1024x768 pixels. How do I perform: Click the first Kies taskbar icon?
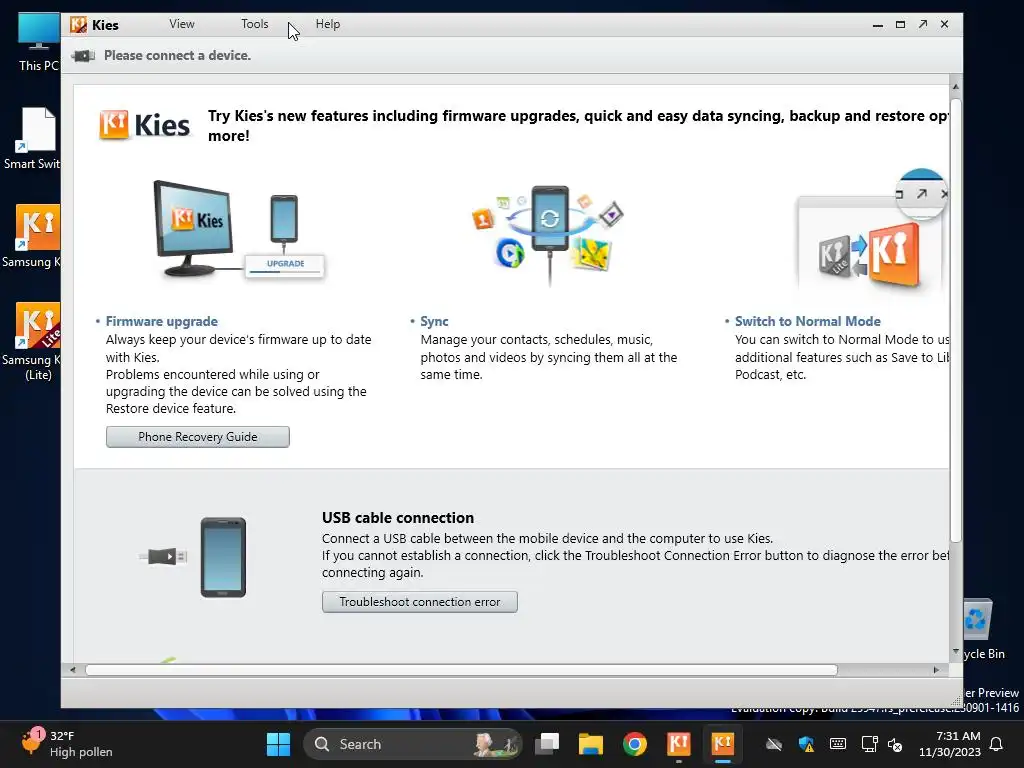coord(679,744)
